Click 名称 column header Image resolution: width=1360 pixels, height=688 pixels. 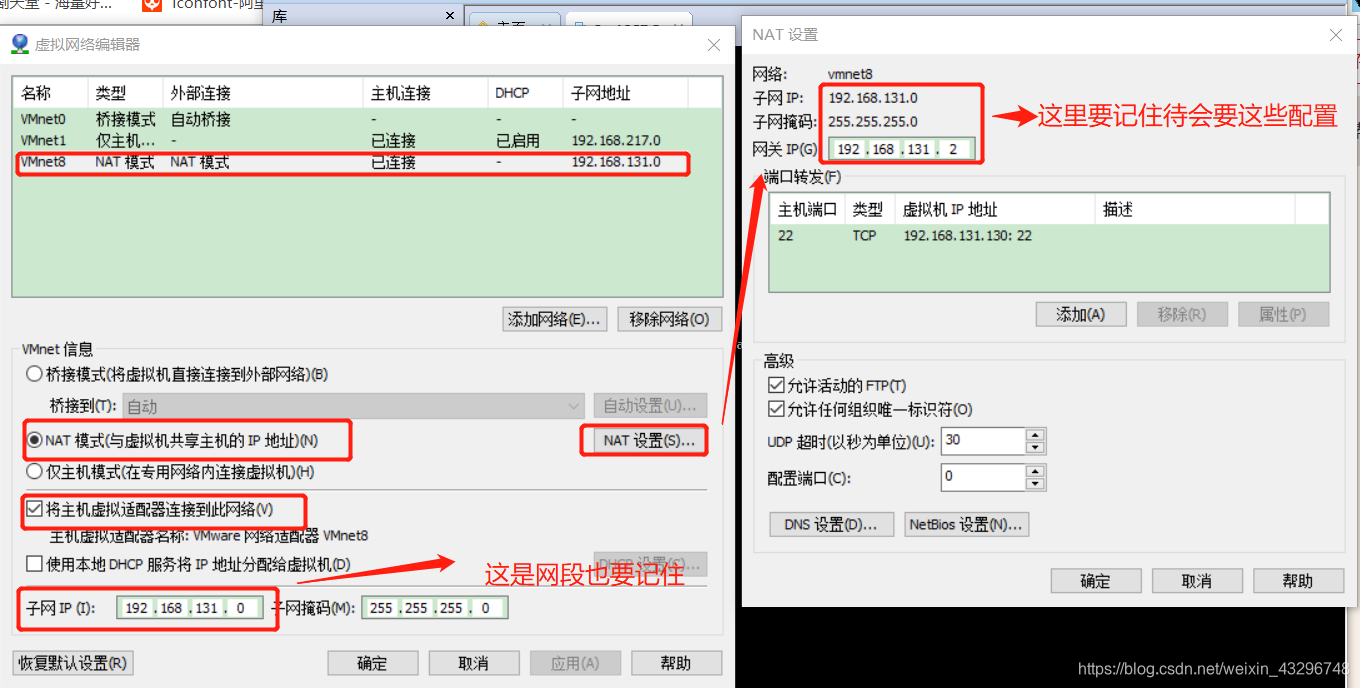50,93
